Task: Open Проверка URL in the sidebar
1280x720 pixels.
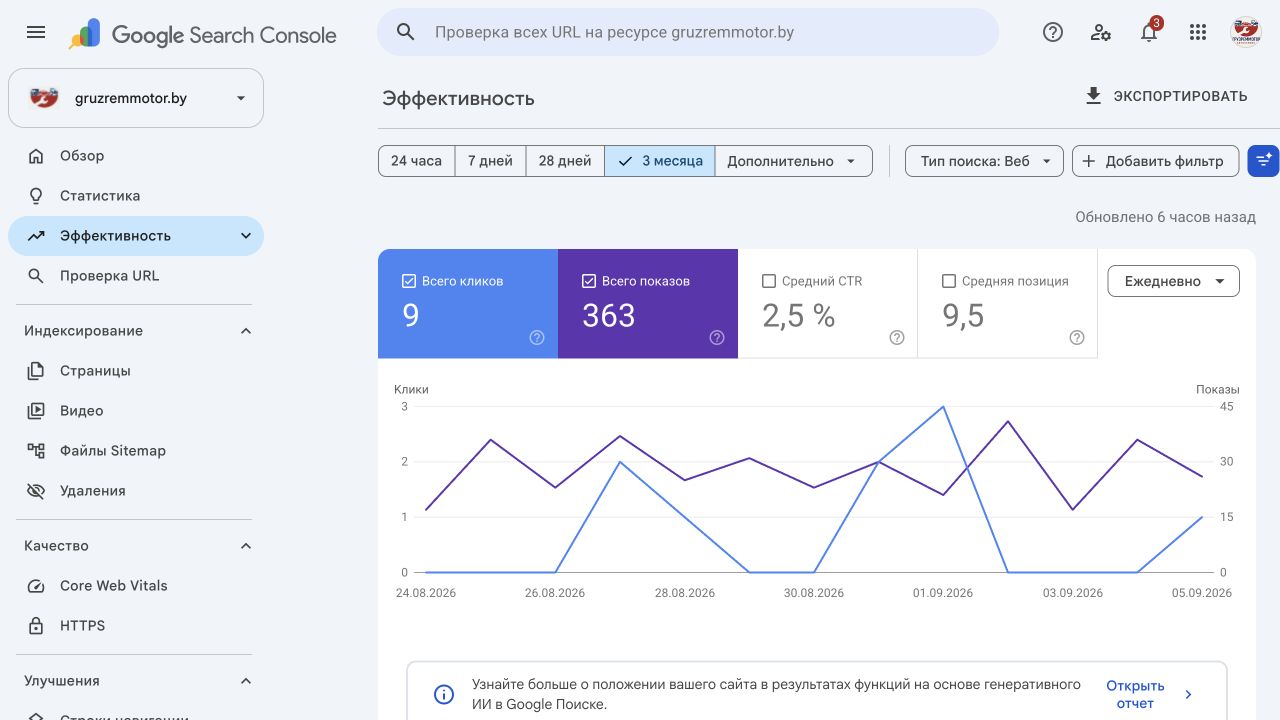Action: tap(136, 276)
